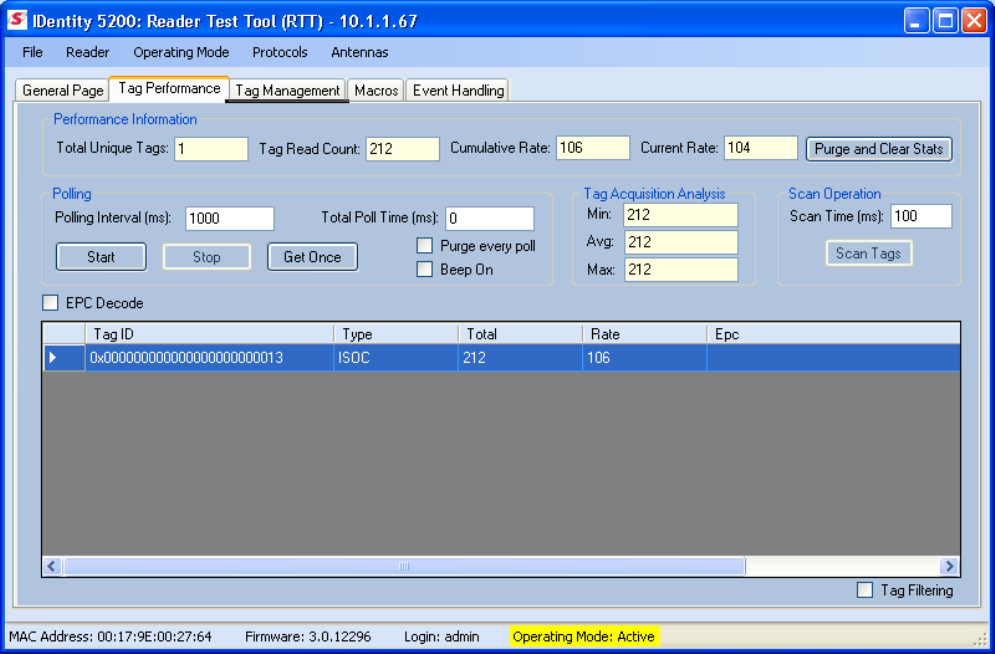Image resolution: width=995 pixels, height=654 pixels.
Task: Go to the Event Handling tab
Action: [x=458, y=90]
